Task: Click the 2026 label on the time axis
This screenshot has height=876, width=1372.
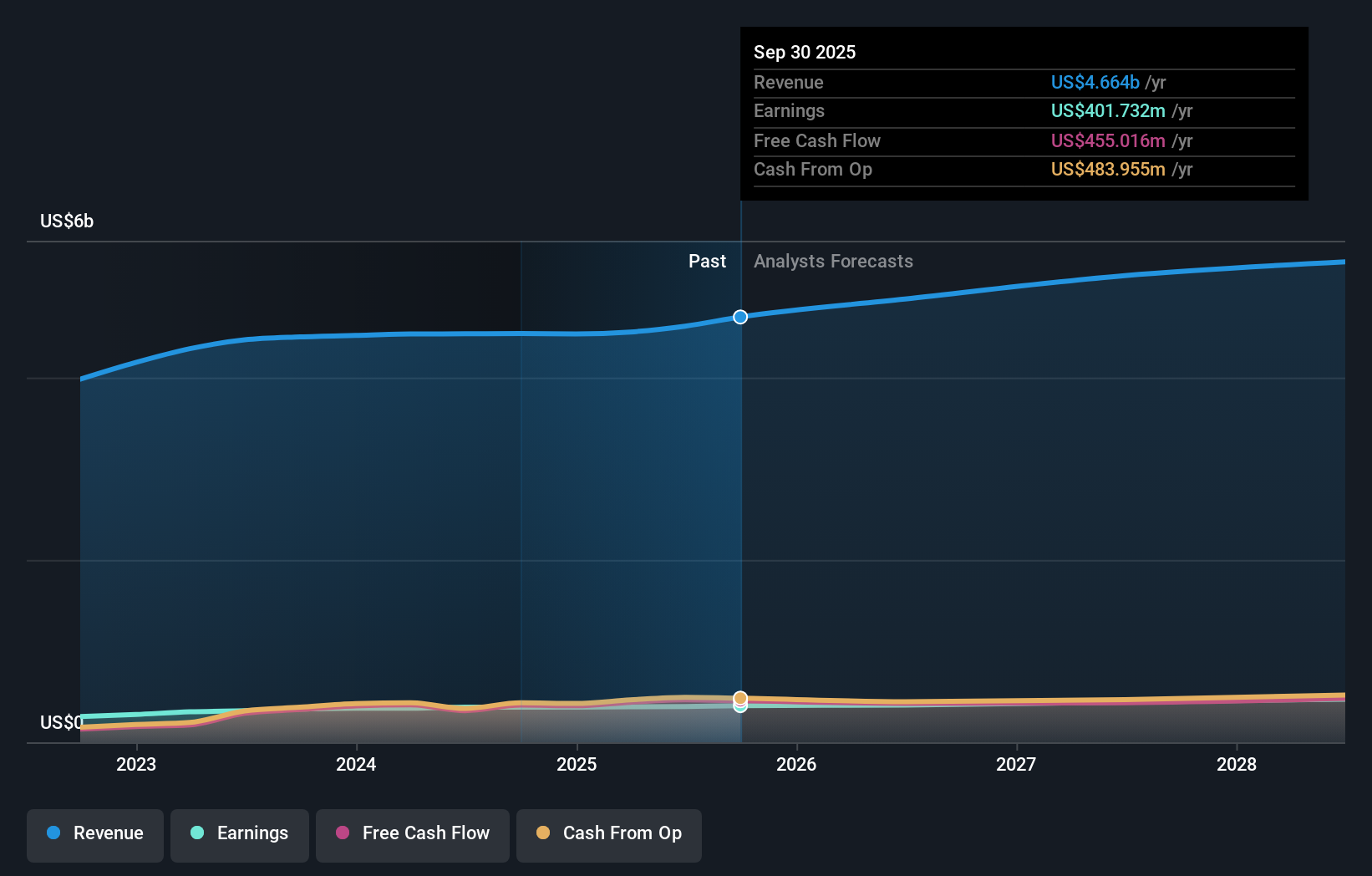Action: coord(797,763)
